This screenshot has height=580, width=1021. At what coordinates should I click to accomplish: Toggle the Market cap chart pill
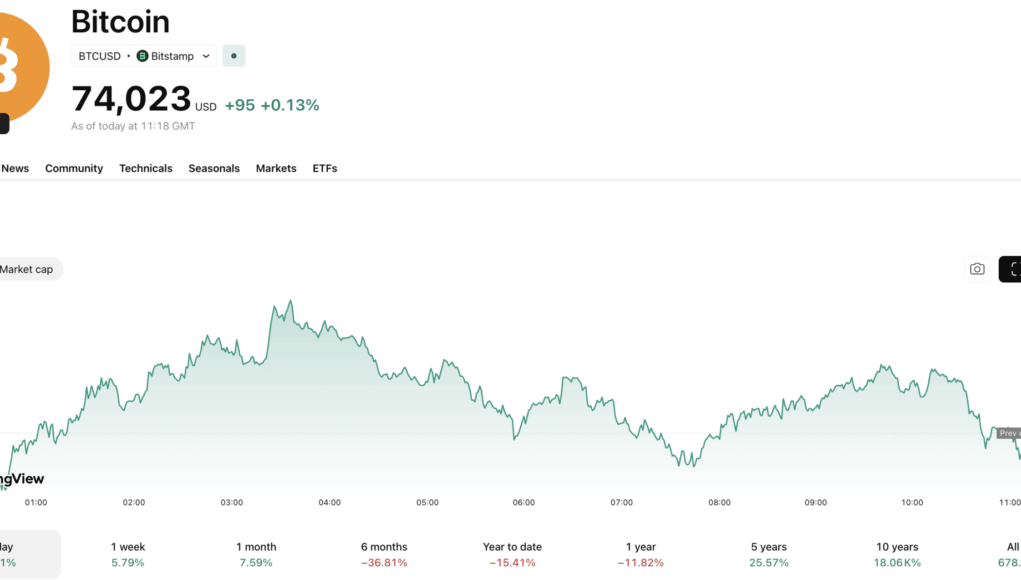(28, 269)
